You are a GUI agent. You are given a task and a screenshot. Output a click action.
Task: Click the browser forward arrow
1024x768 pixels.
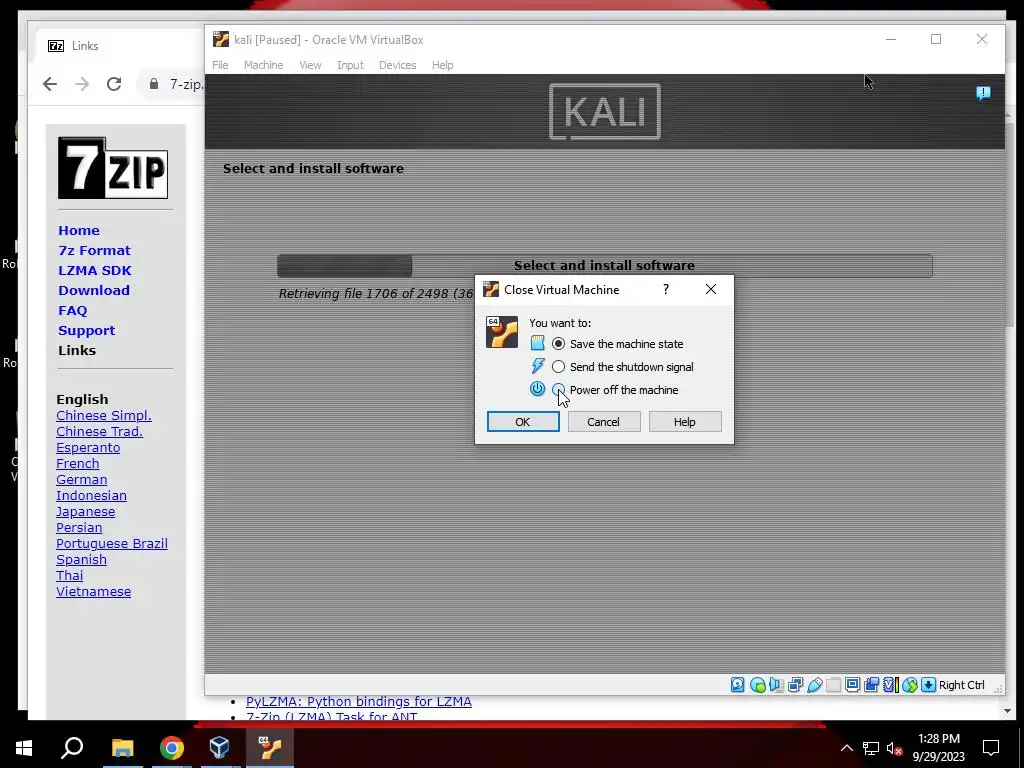pos(82,84)
